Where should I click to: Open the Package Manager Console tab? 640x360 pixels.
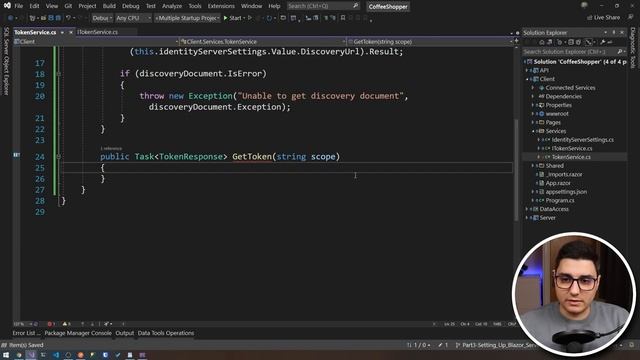click(x=78, y=333)
